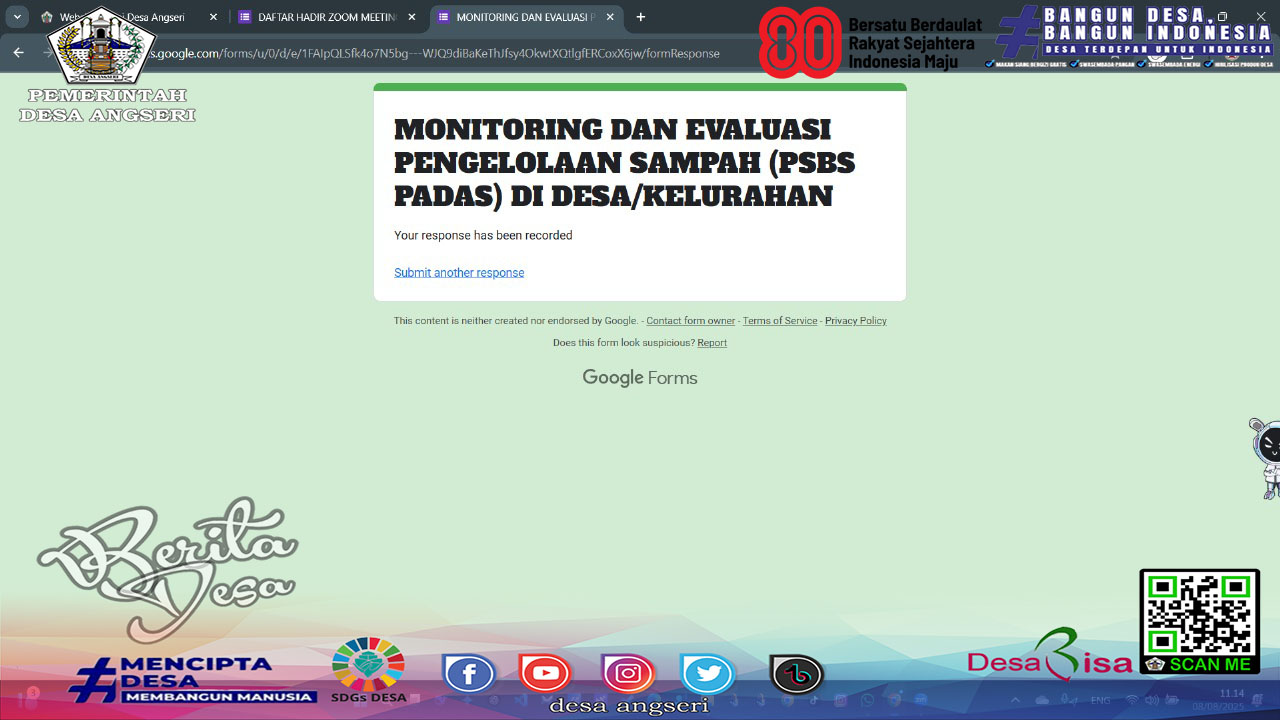Click 'This content is neither created nor endorsed' text
The width and height of the screenshot is (1280, 720).
point(515,321)
